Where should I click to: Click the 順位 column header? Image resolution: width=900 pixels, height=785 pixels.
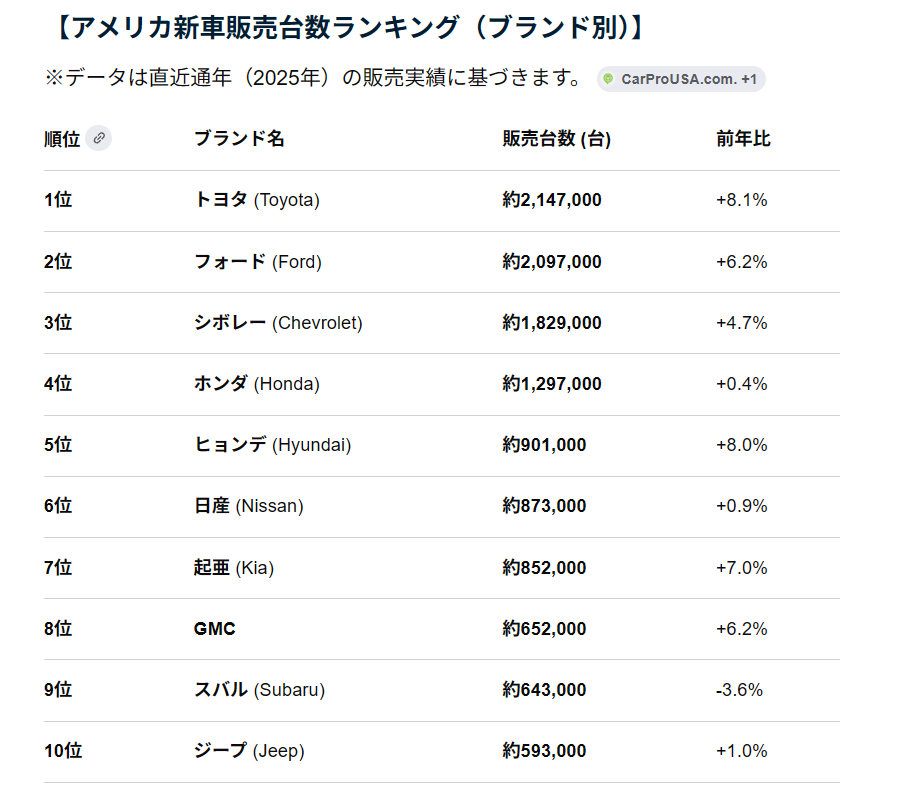pyautogui.click(x=62, y=139)
